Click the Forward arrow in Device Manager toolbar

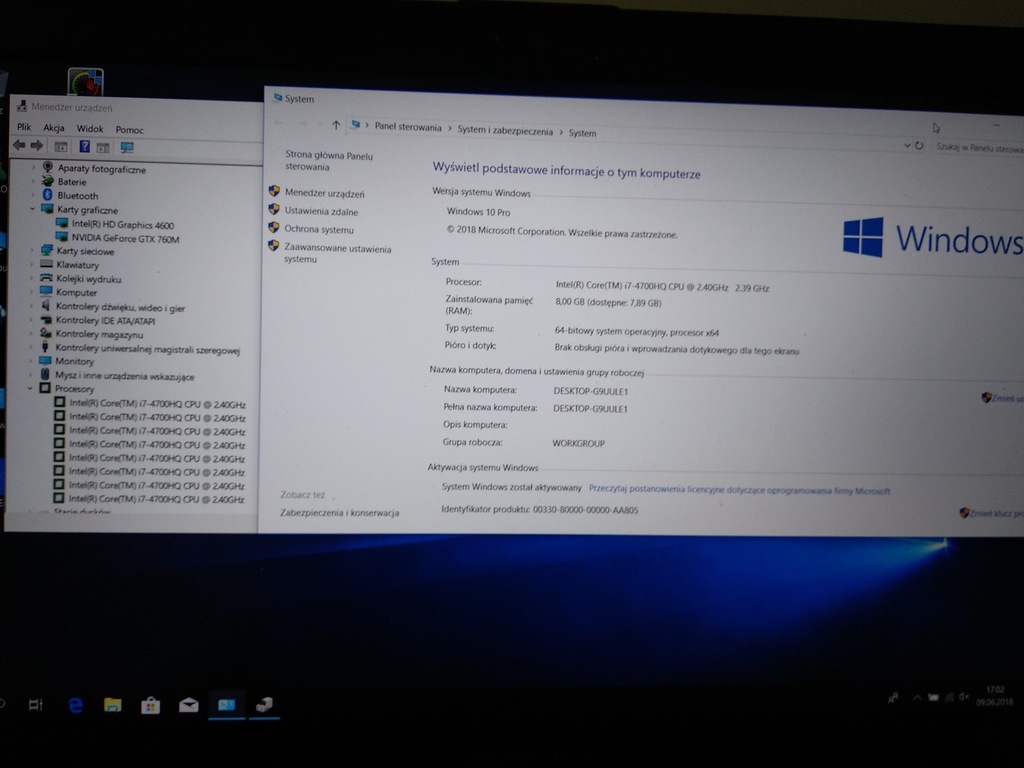[37, 146]
